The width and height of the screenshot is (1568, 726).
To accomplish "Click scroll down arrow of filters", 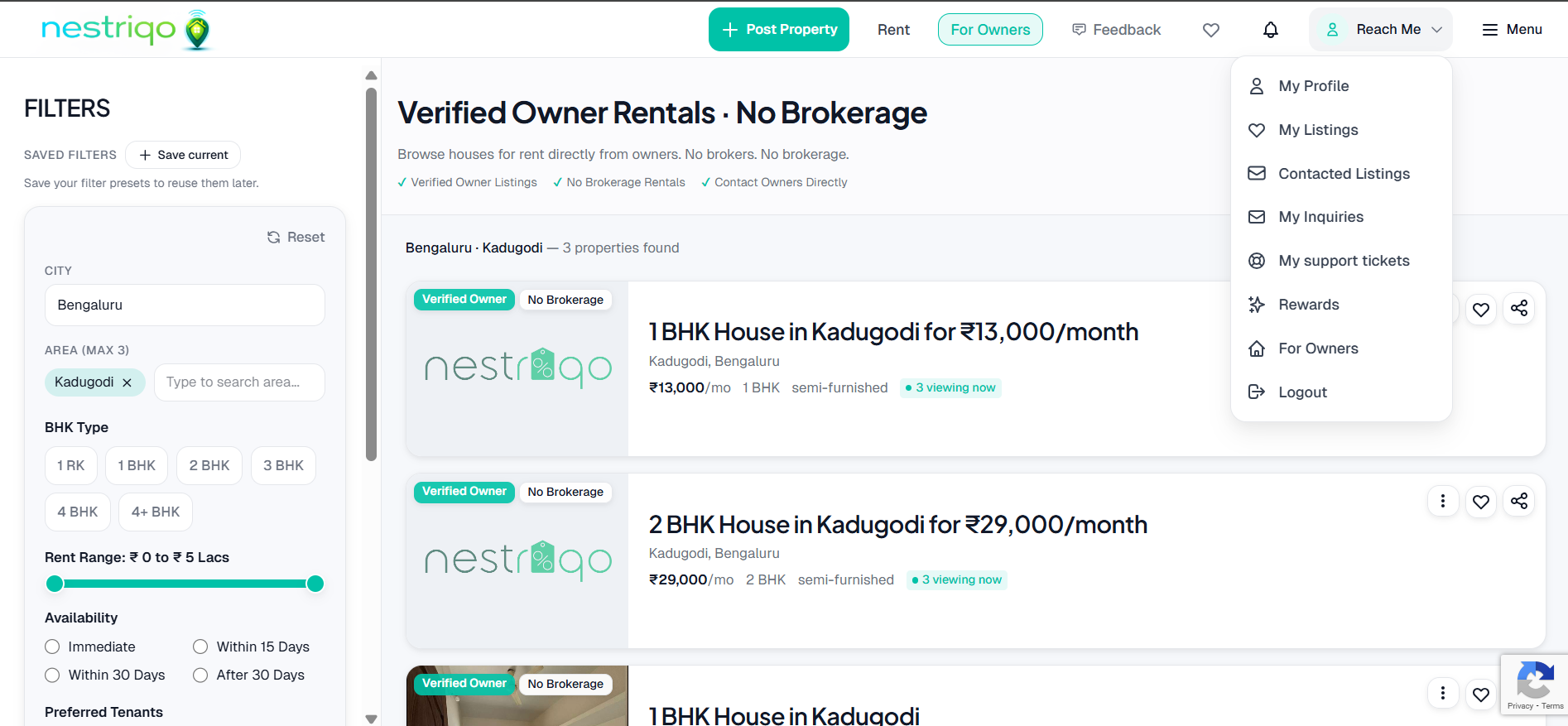I will click(372, 719).
